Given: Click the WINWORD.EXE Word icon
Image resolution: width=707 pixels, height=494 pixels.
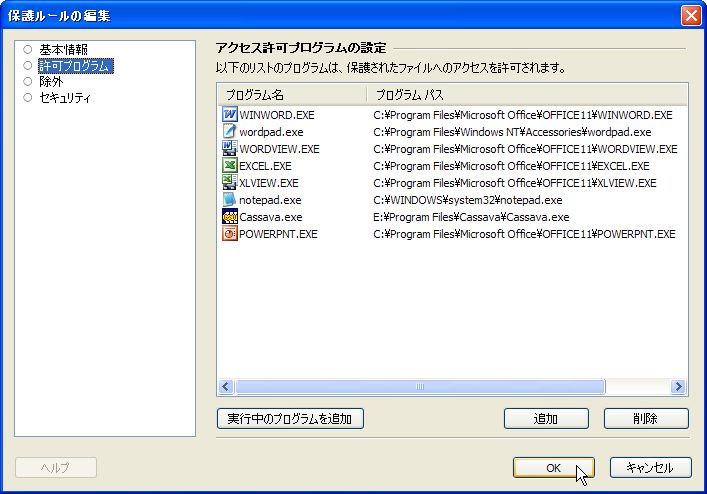Looking at the screenshot, I should (230, 114).
